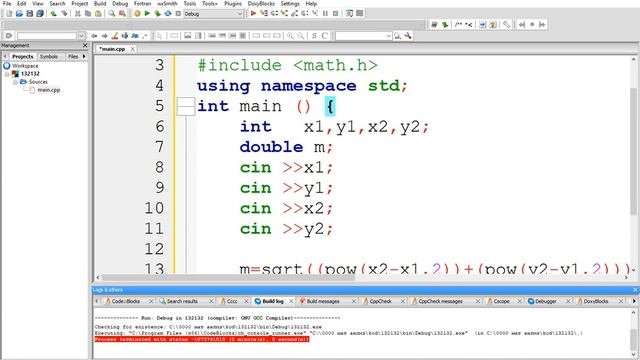Click the Stop debugger icon
The height and width of the screenshot is (360, 640).
pyautogui.click(x=336, y=13)
